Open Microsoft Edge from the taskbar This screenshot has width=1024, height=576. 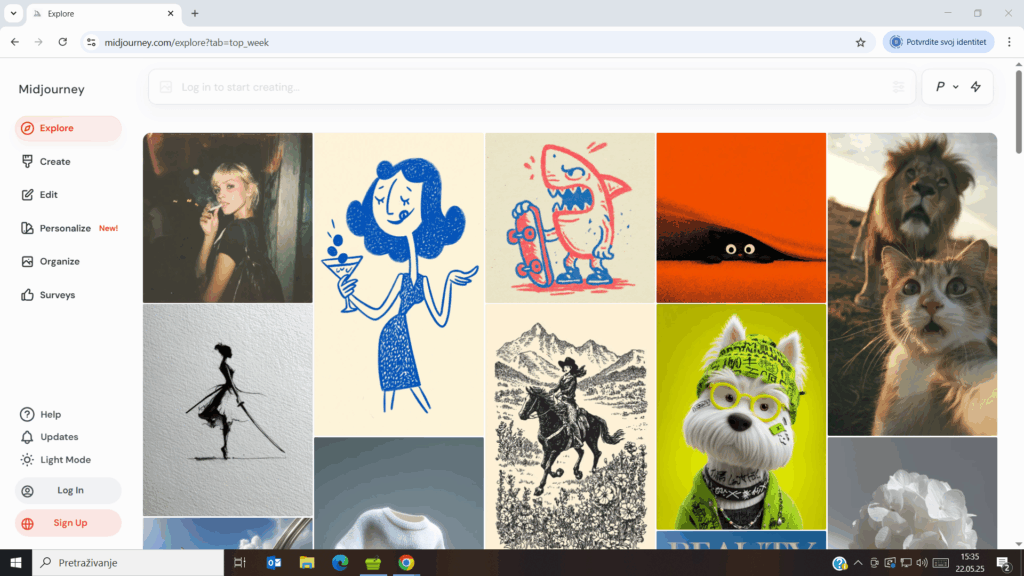pyautogui.click(x=340, y=562)
